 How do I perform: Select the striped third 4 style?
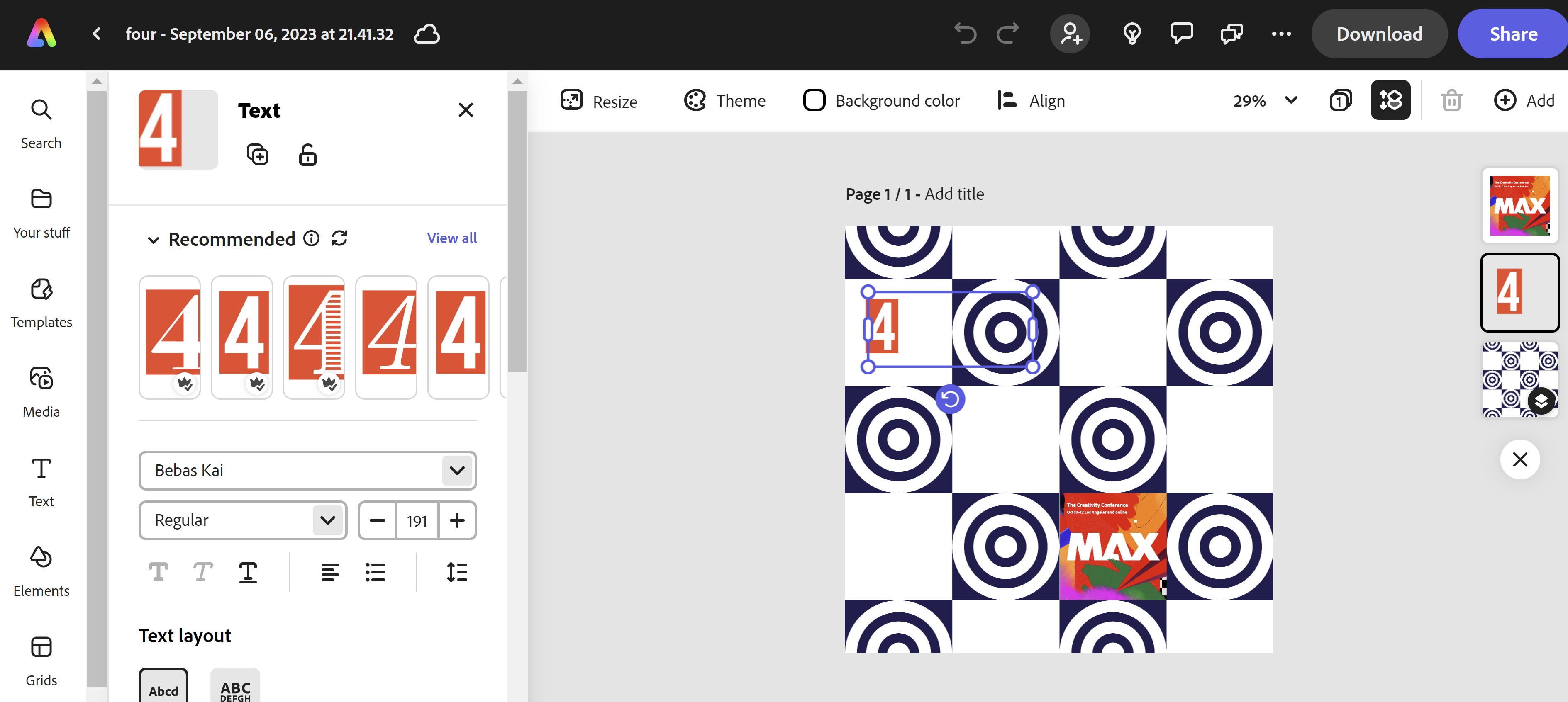point(314,338)
